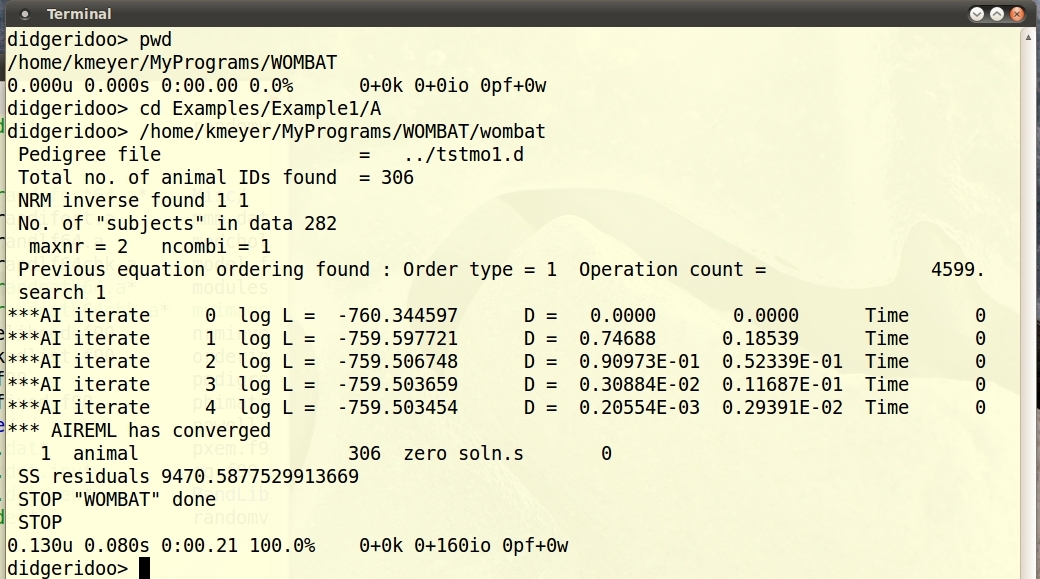Select the Pedigree file path '../tstmo1.d'

464,155
